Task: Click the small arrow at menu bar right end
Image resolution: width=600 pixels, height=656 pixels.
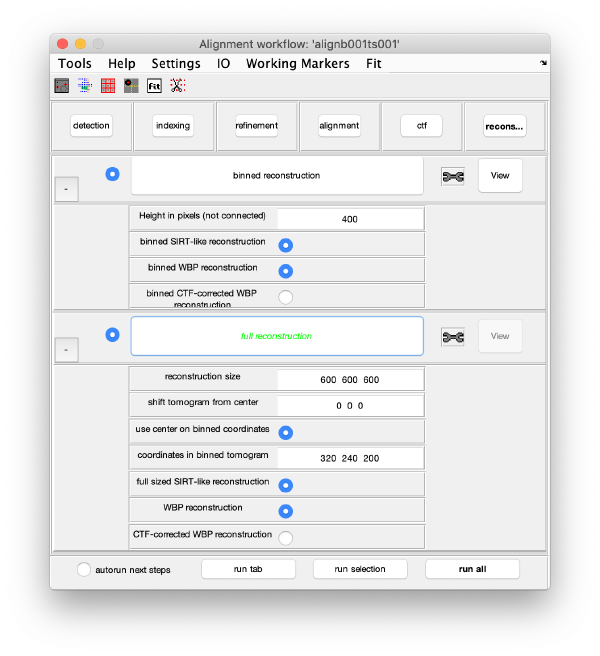Action: click(x=543, y=63)
